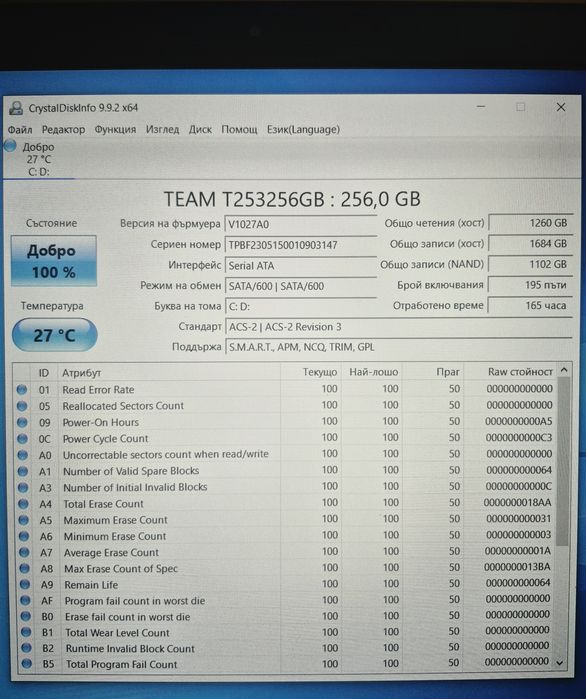
Task: Click status icon of Total Erase Count row
Action: click(23, 504)
